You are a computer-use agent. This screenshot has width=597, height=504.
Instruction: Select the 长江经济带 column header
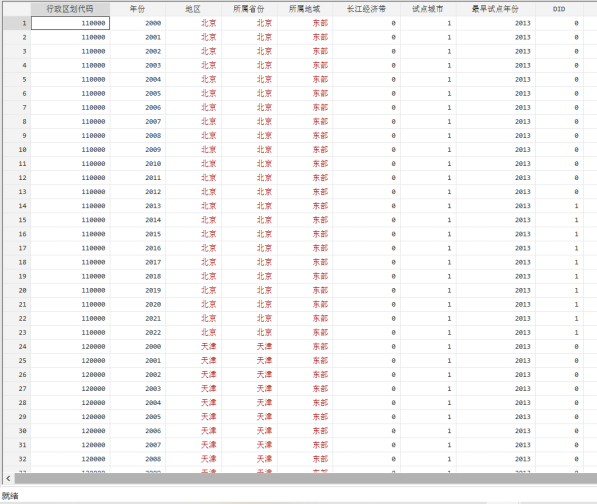(x=366, y=9)
